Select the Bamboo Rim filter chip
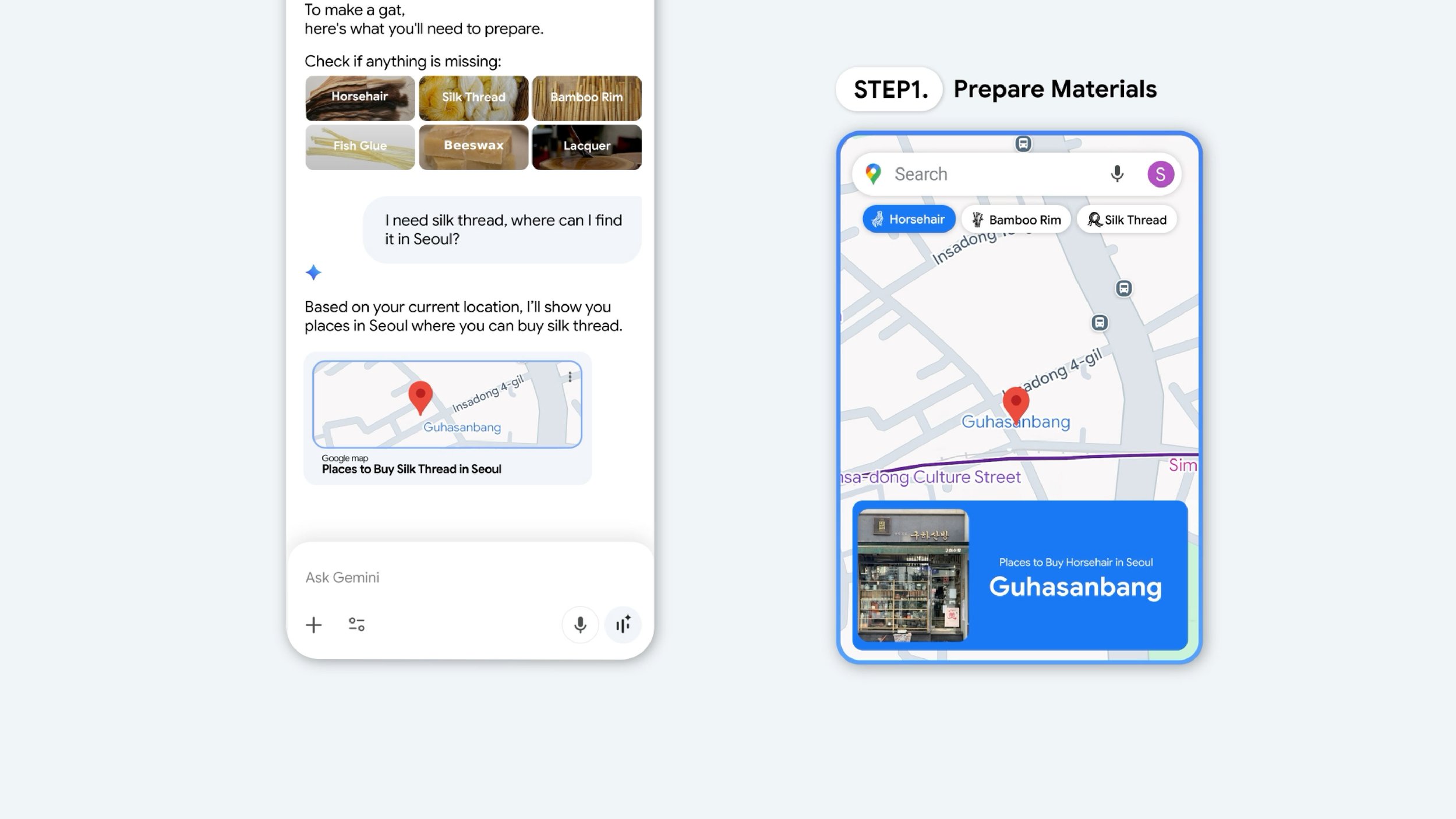The height and width of the screenshot is (819, 1456). pos(1016,220)
